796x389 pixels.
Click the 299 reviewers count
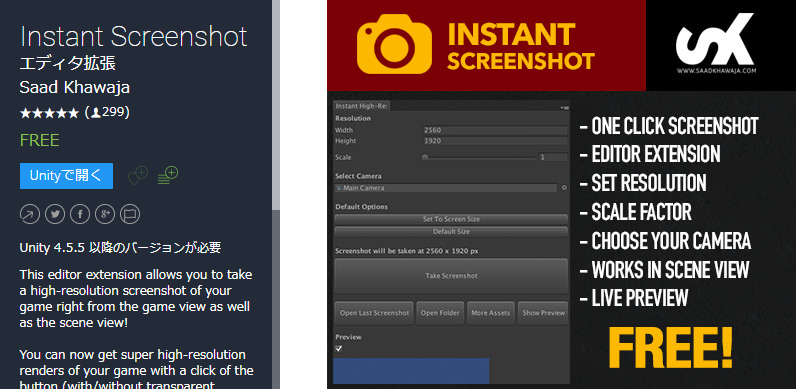click(109, 112)
